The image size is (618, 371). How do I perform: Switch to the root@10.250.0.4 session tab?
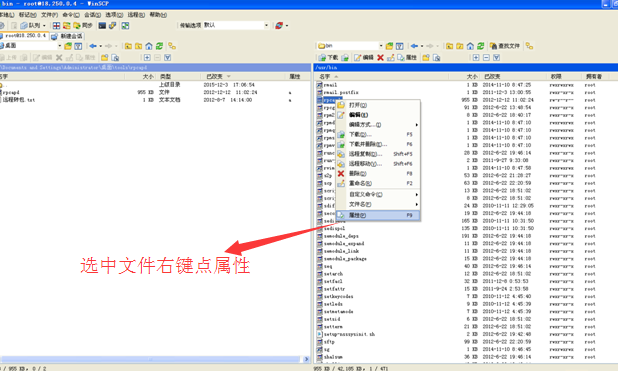(24, 36)
